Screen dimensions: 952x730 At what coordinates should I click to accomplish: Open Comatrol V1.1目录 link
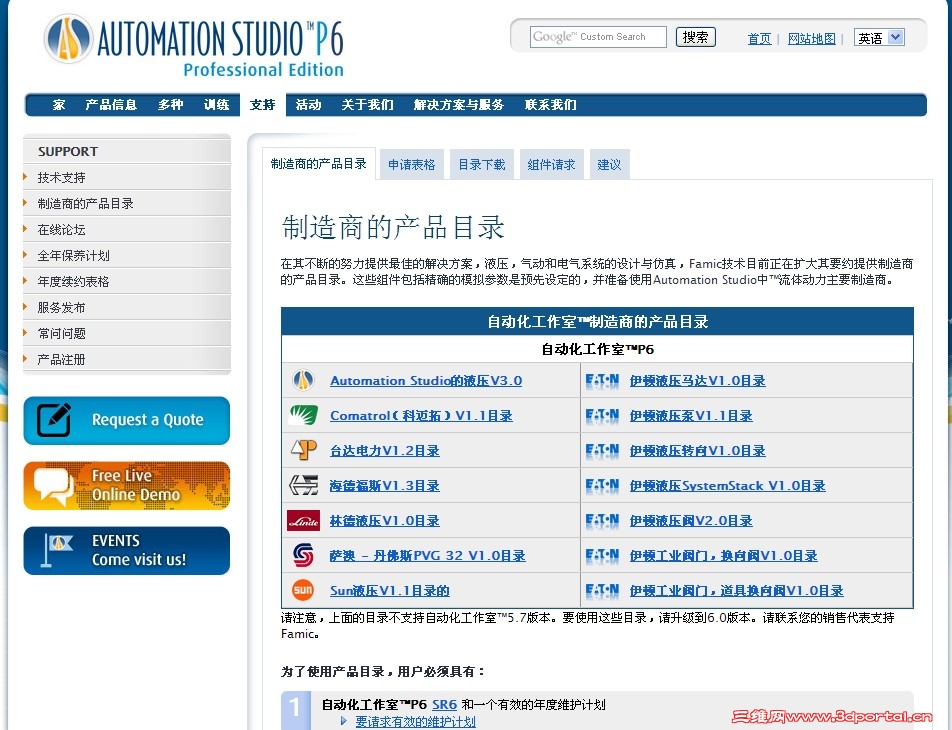click(x=421, y=416)
